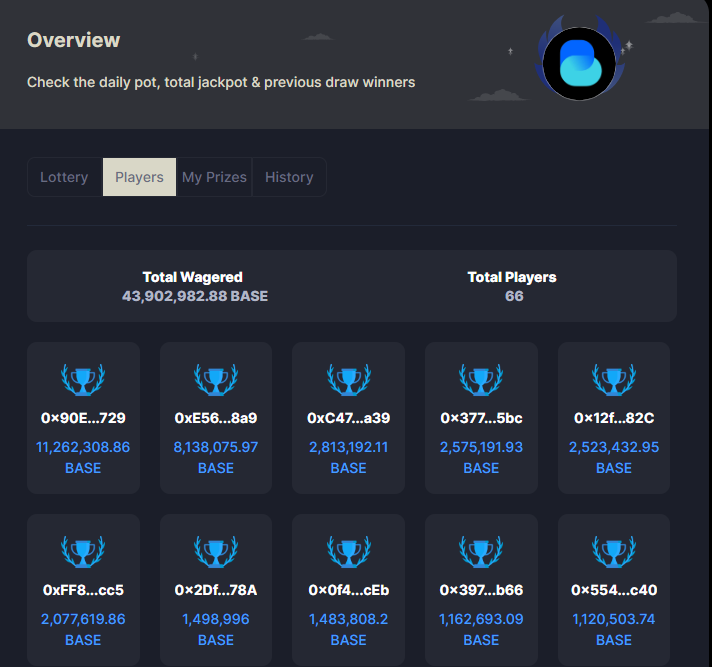Viewport: 712px width, 667px height.
Task: Click trophy icon above 0xC47...a39
Action: pos(348,379)
